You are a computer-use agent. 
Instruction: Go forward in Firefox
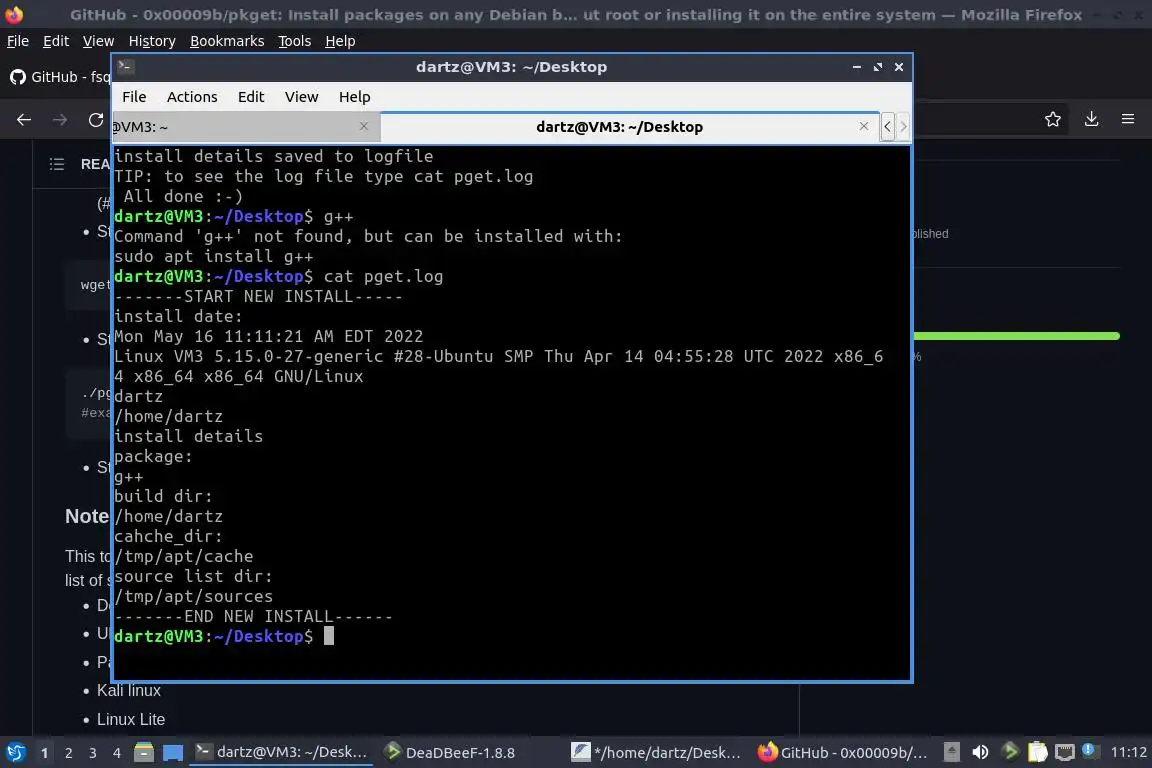tap(60, 119)
